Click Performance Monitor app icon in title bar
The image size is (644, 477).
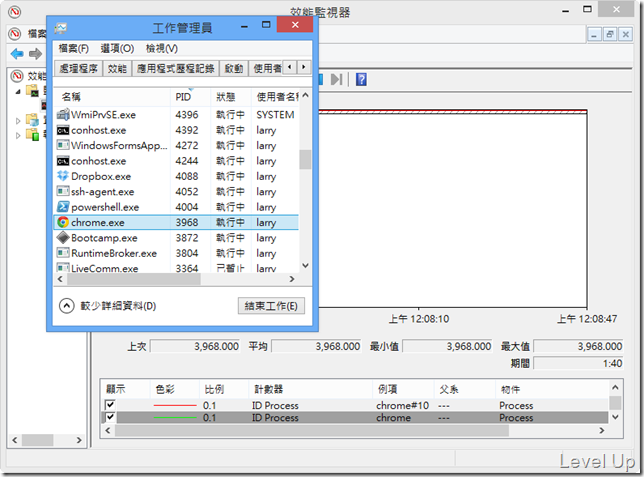pos(15,12)
